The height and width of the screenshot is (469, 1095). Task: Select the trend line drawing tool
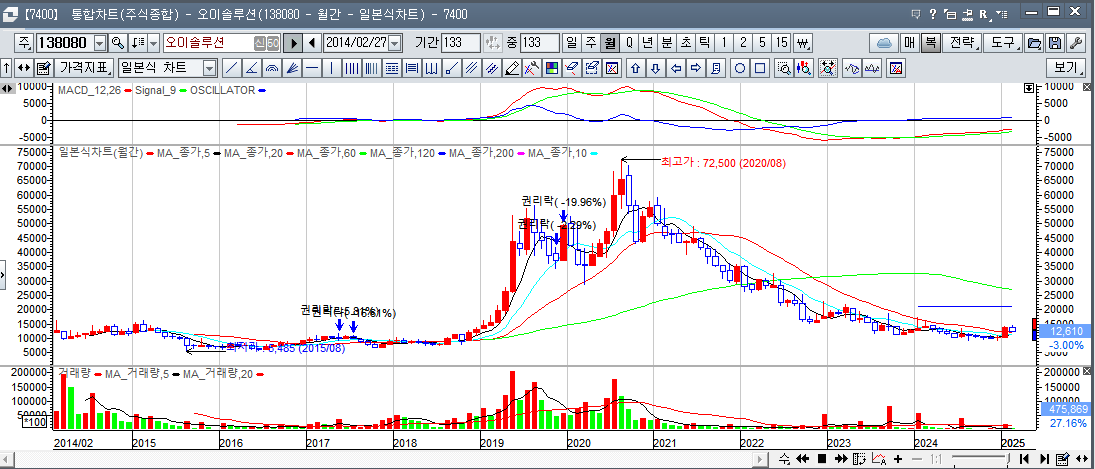tap(231, 68)
